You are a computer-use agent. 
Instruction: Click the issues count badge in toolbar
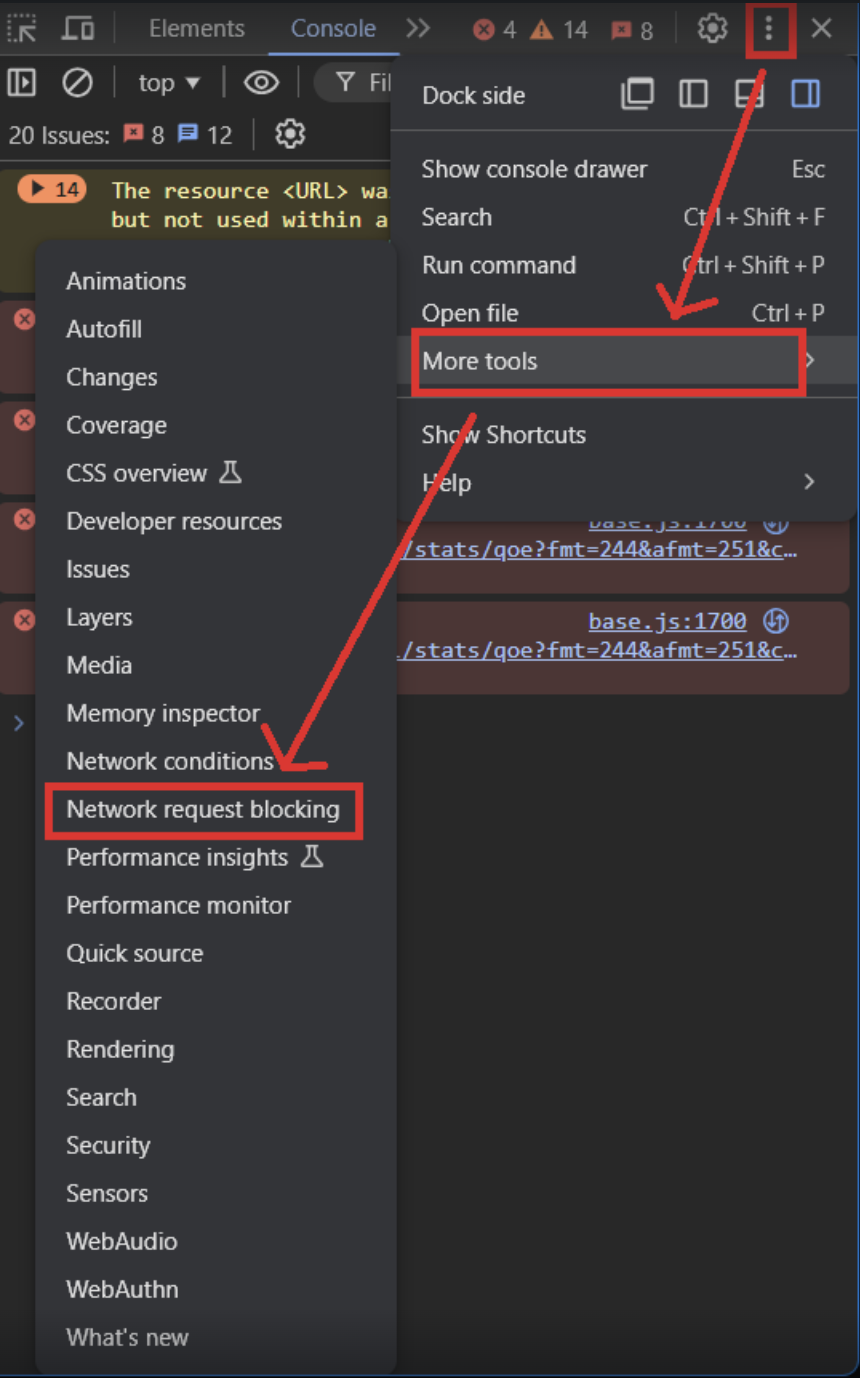[x=632, y=30]
